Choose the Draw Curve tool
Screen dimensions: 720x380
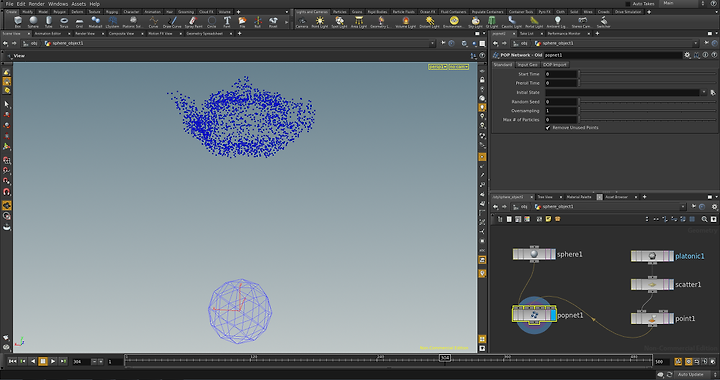coord(172,22)
